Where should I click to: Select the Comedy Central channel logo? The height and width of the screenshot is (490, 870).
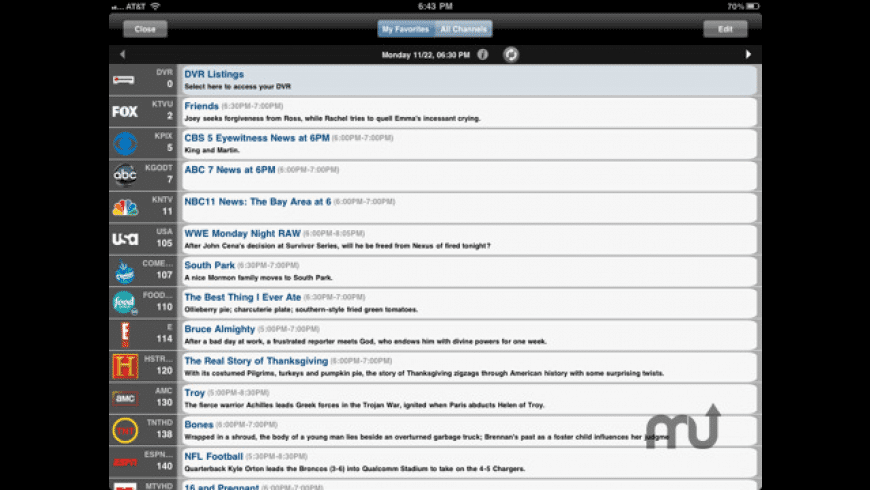click(125, 271)
